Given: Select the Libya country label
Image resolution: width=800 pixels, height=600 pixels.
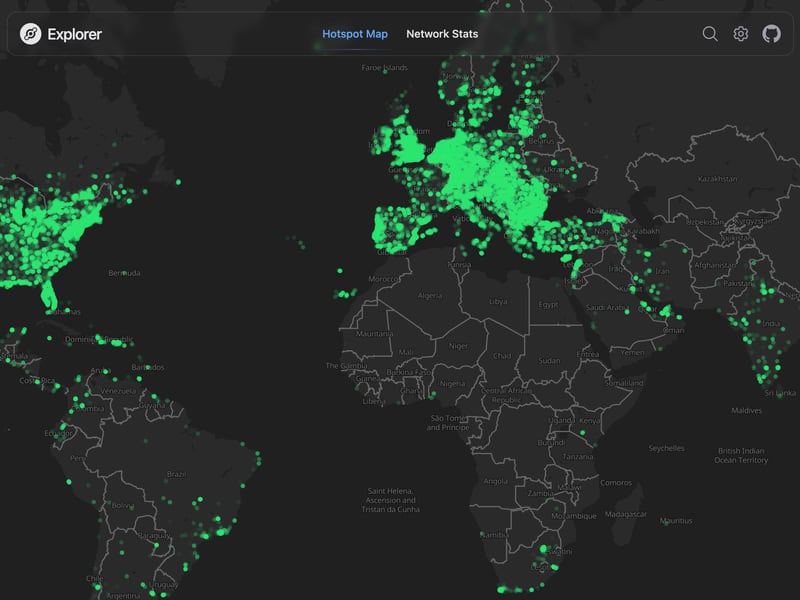Looking at the screenshot, I should [497, 301].
